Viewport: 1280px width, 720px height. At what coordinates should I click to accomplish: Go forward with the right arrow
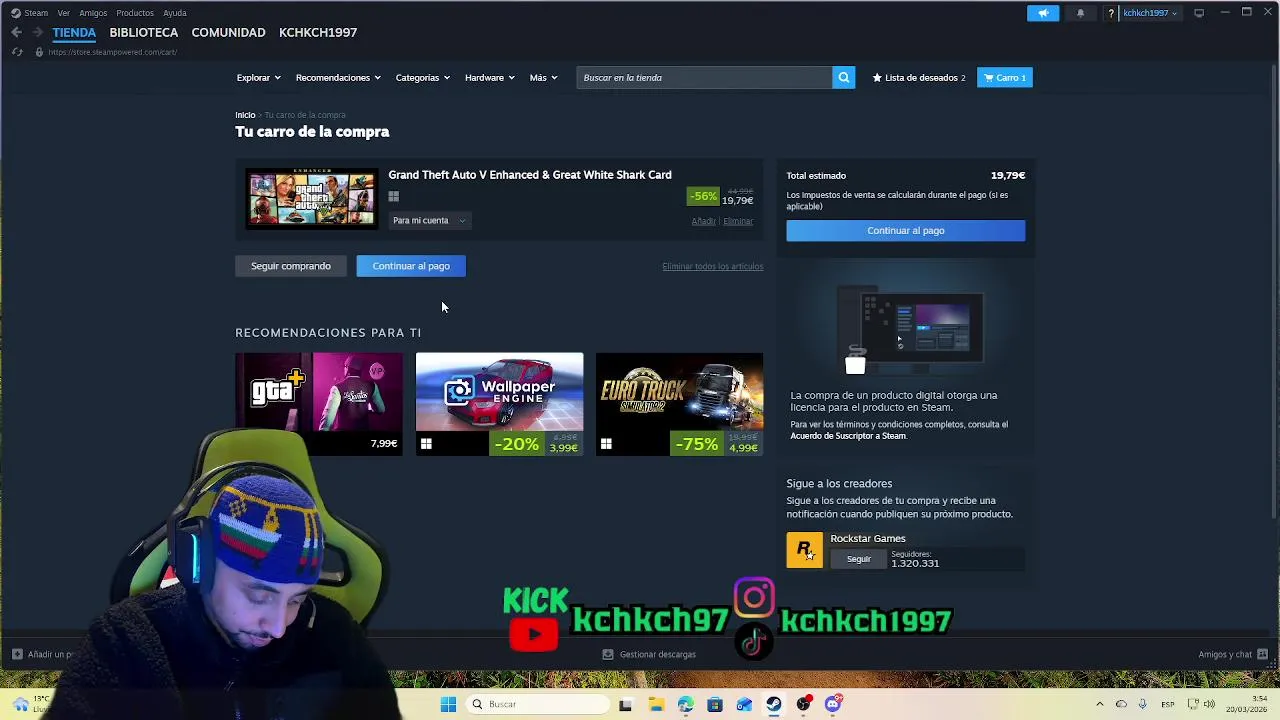click(x=37, y=32)
